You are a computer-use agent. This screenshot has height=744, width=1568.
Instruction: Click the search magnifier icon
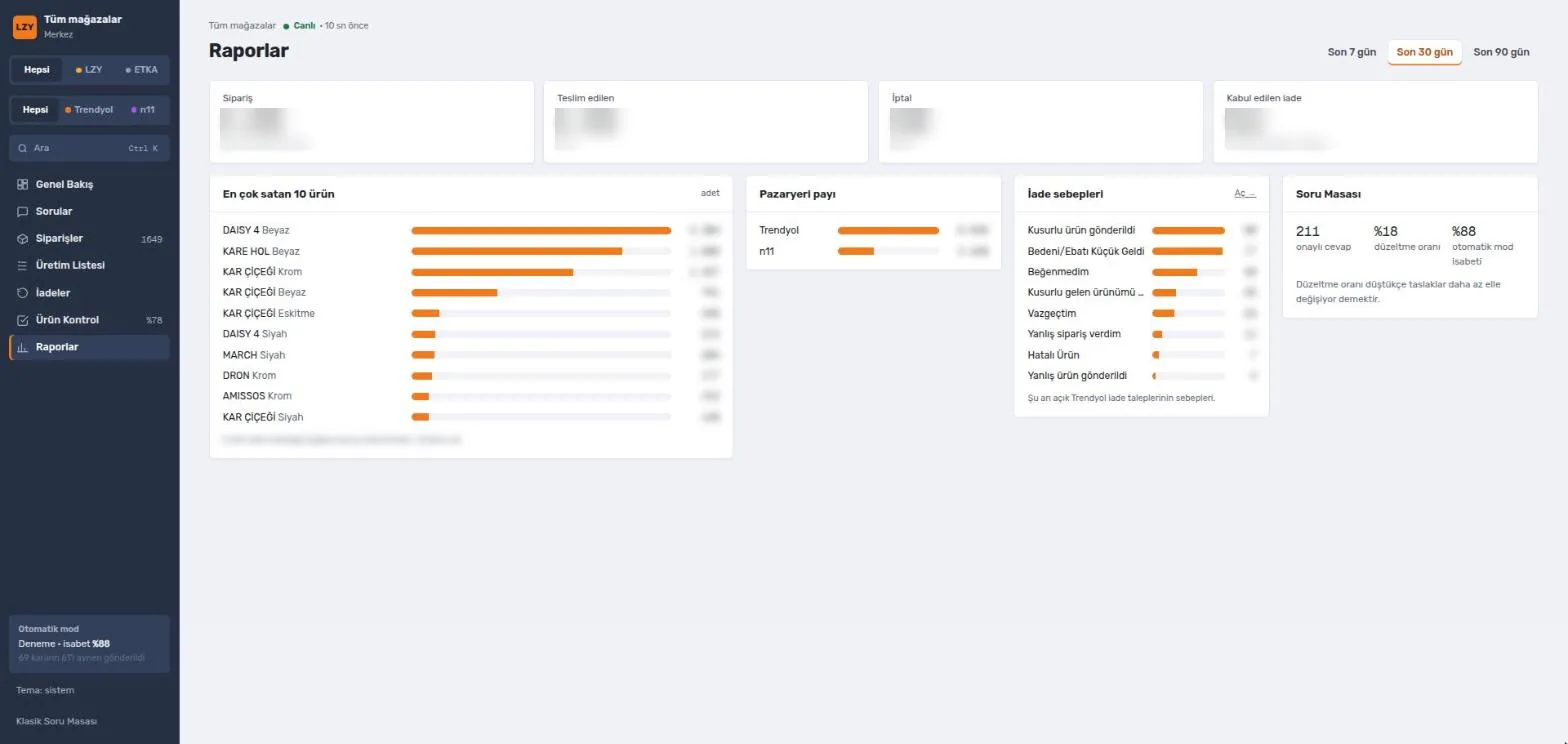(x=23, y=148)
